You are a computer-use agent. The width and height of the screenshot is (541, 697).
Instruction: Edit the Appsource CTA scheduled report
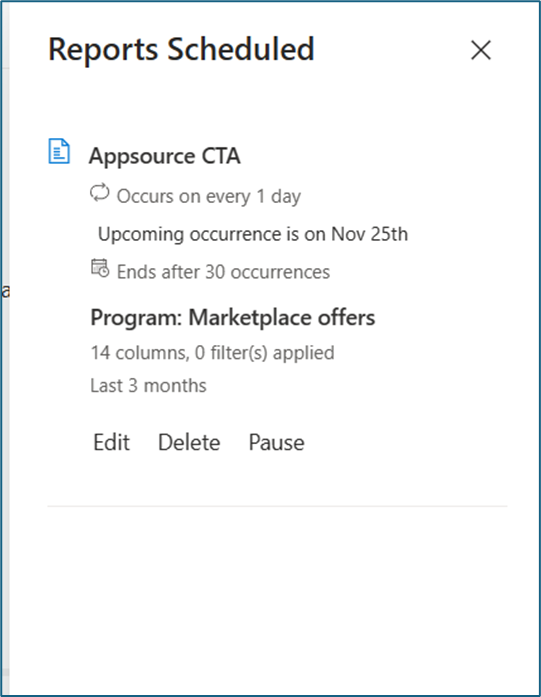click(111, 442)
